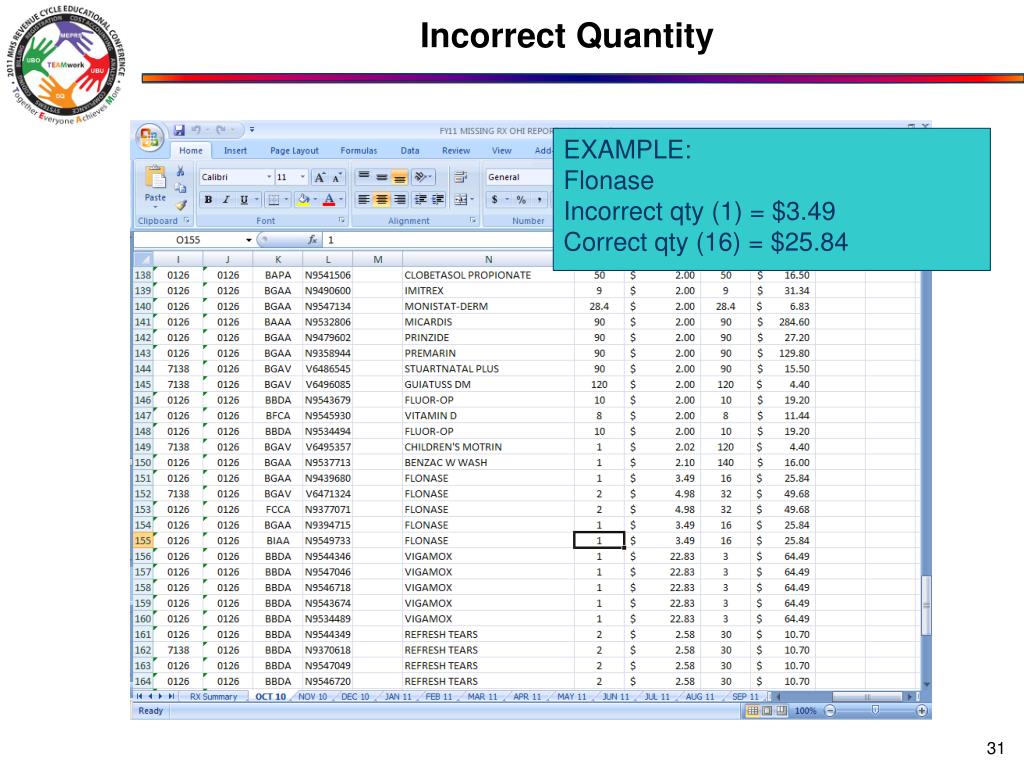Screen dimensions: 1024x768
Task: Toggle center horizontal alignment
Action: tap(381, 200)
